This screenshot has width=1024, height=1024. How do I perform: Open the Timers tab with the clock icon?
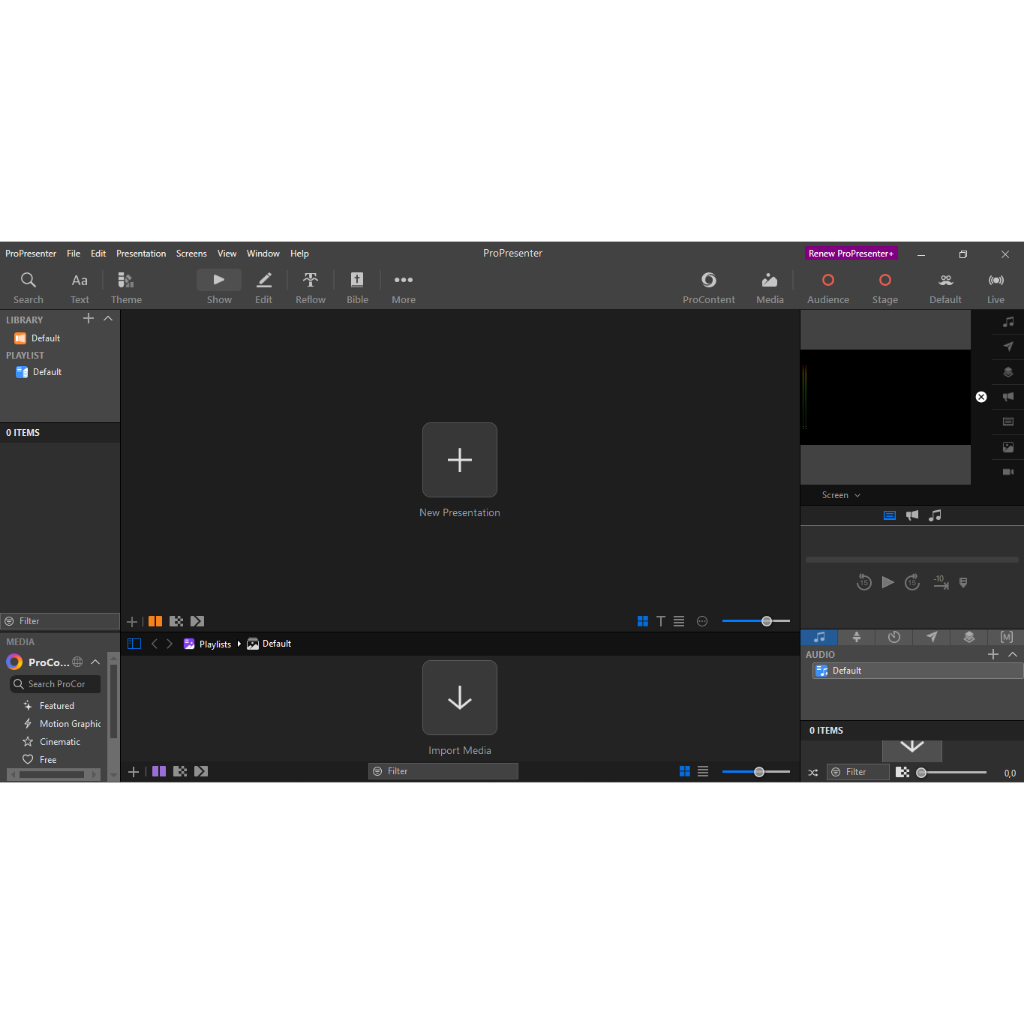(894, 637)
